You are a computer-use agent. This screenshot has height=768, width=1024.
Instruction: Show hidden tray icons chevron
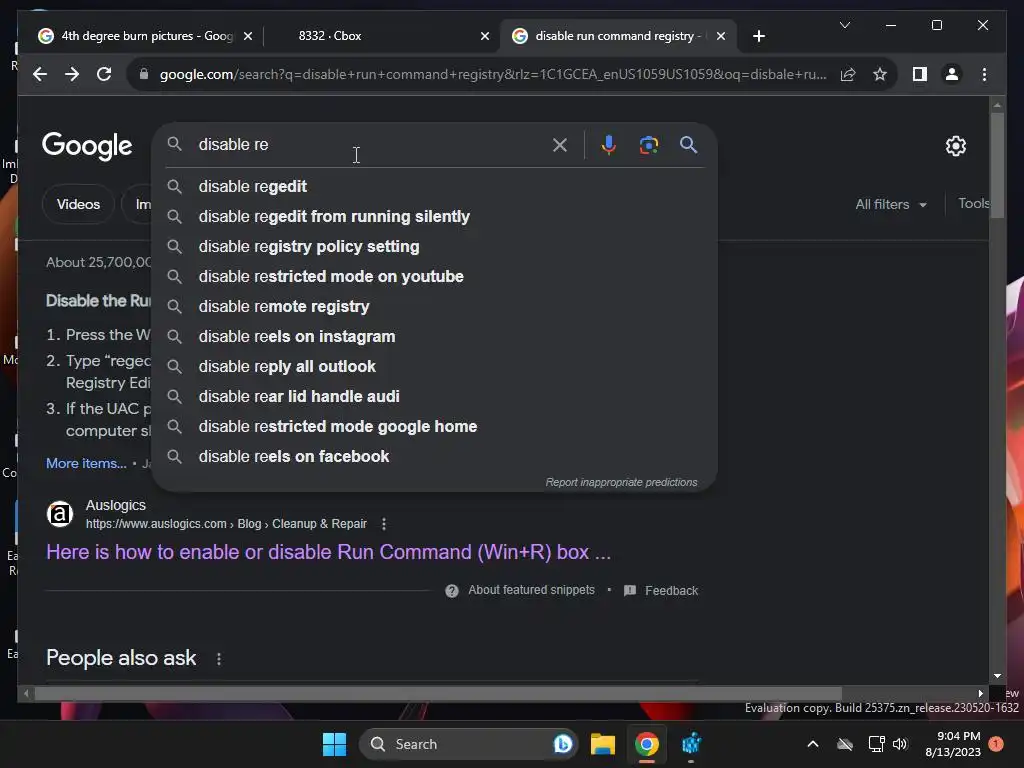813,744
